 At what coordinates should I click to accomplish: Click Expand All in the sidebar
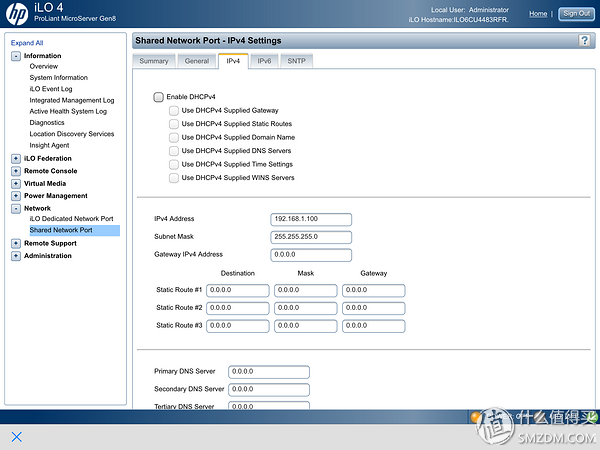(x=27, y=43)
